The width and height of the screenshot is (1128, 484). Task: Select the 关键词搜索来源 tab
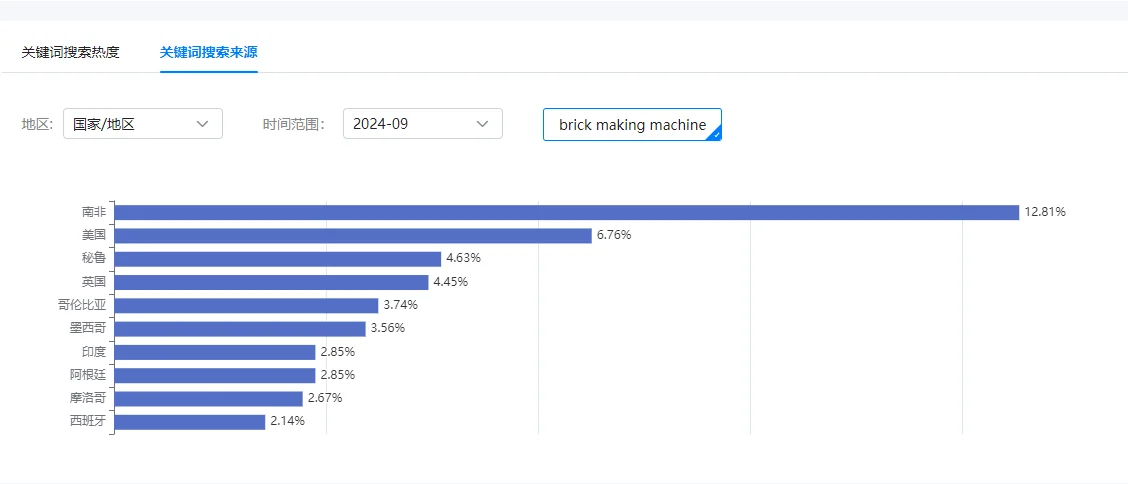[x=208, y=52]
